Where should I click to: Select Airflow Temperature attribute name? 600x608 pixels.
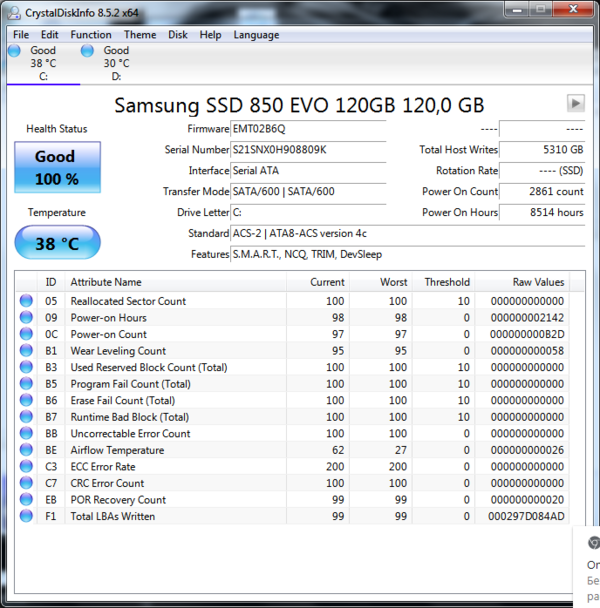117,450
